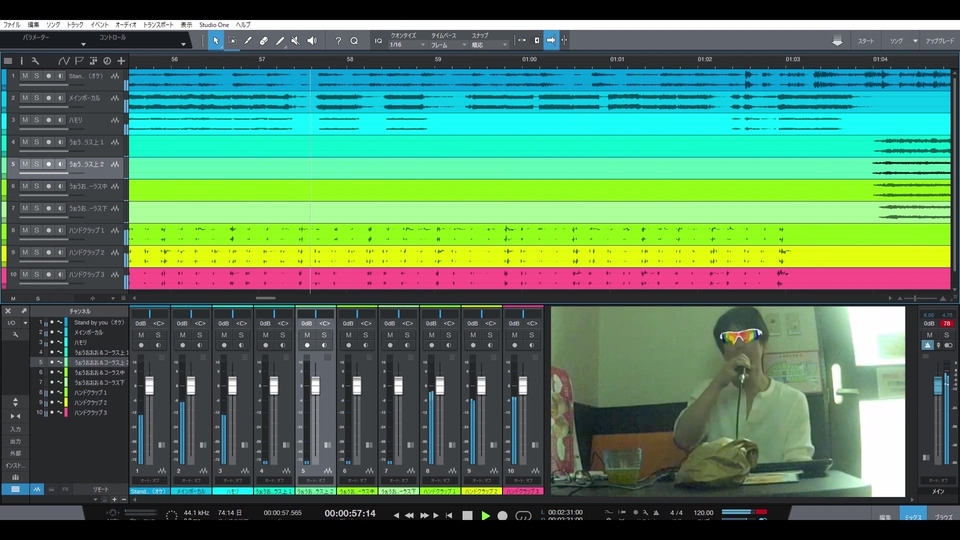Solo track 8 ハンドクラップ 1
Viewport: 960px width, 540px height.
[37, 230]
